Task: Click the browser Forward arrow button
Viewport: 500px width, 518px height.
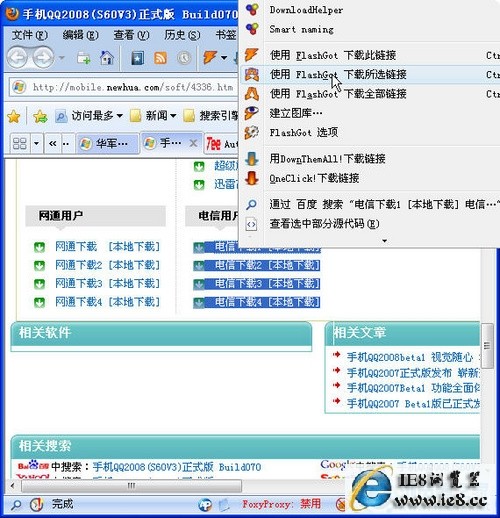Action: [x=43, y=58]
